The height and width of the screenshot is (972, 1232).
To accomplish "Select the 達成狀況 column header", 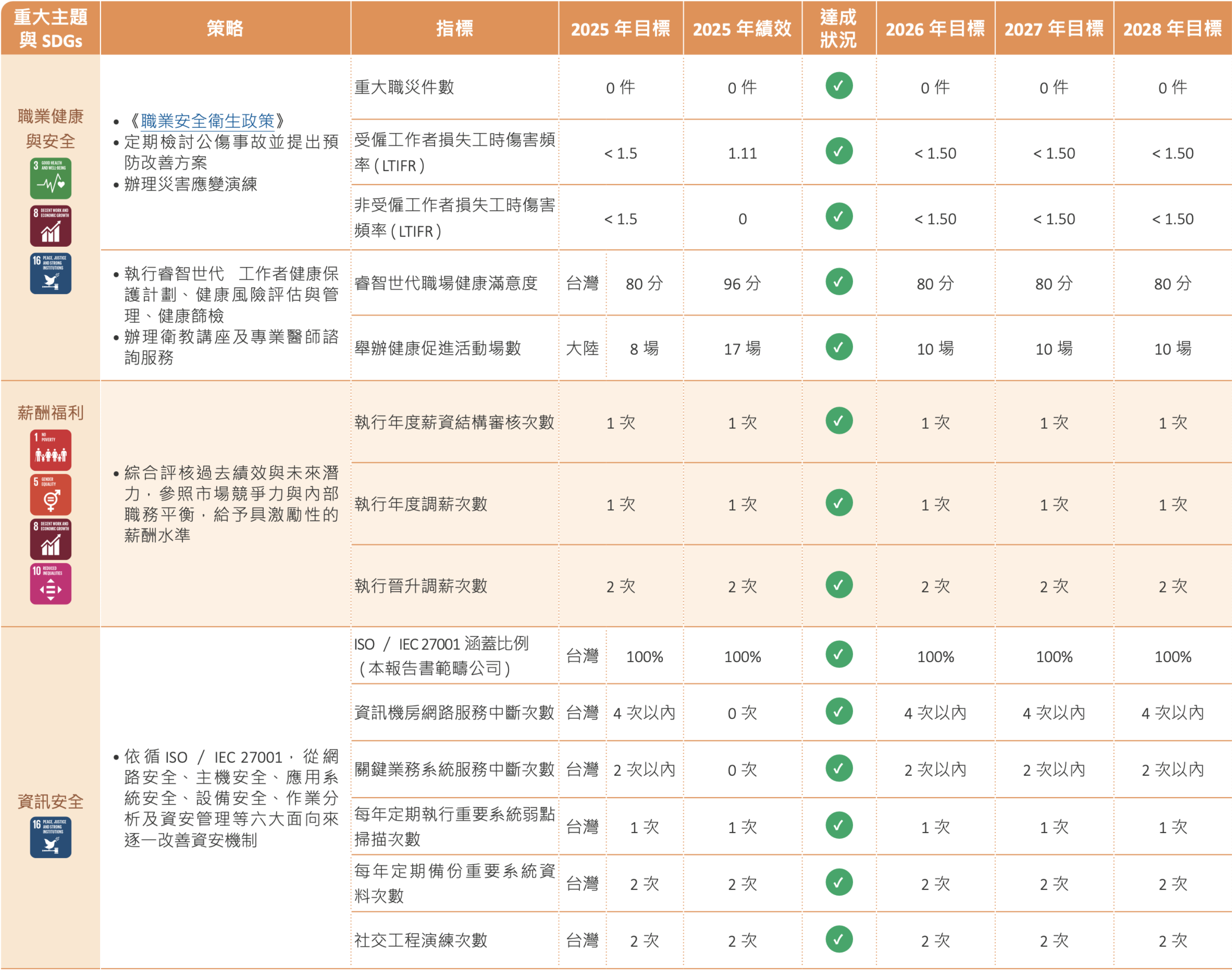I will (839, 28).
